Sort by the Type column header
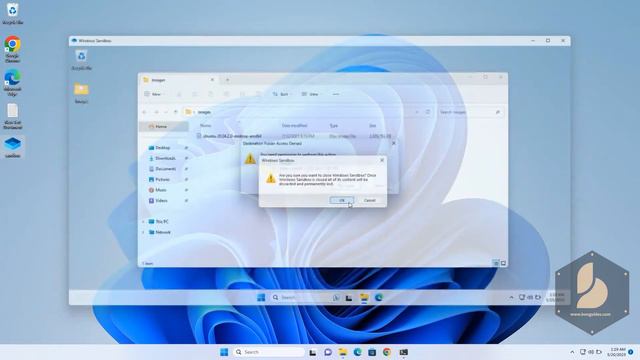 pos(334,126)
